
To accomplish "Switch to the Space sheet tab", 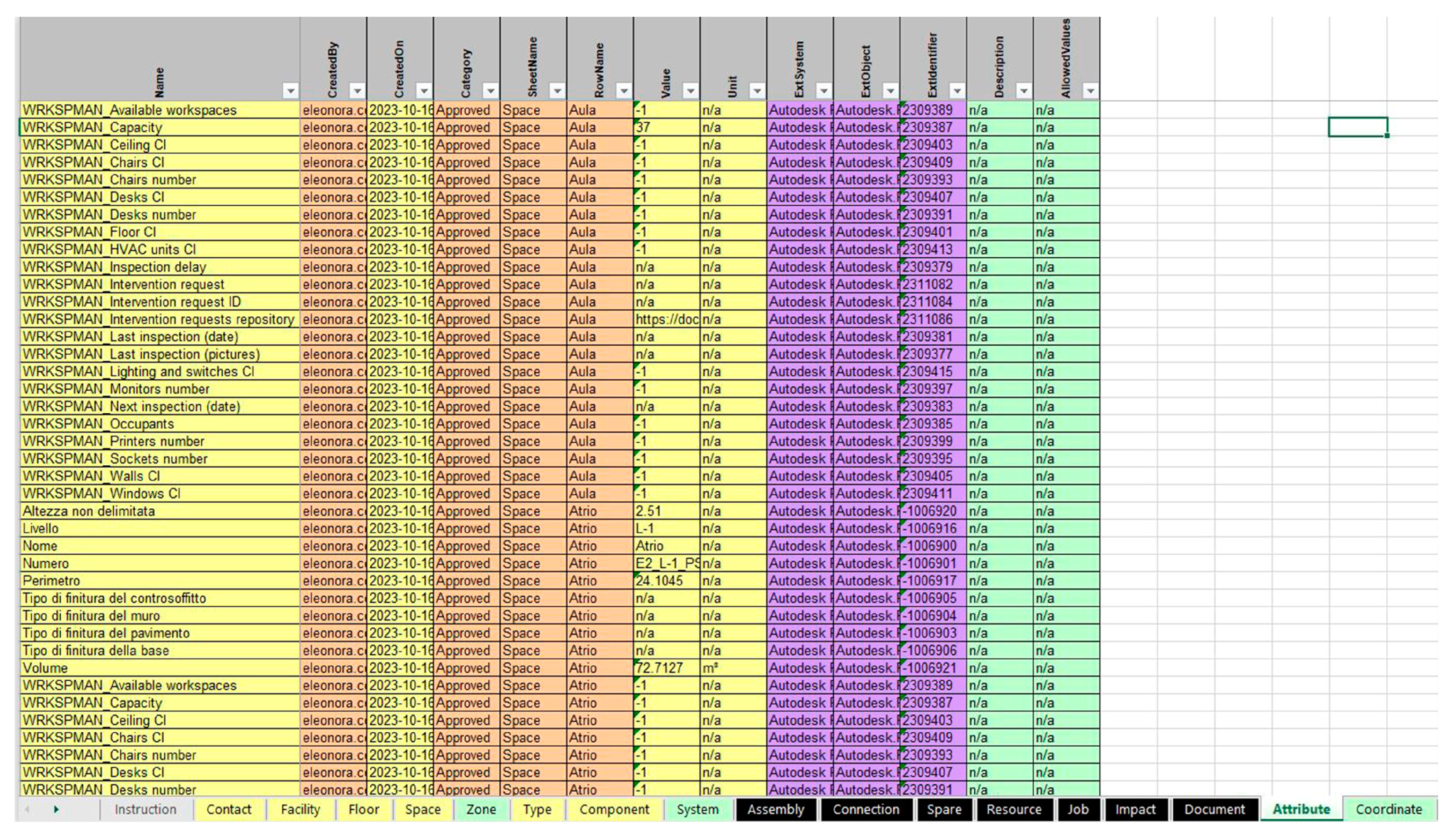I will 423,810.
